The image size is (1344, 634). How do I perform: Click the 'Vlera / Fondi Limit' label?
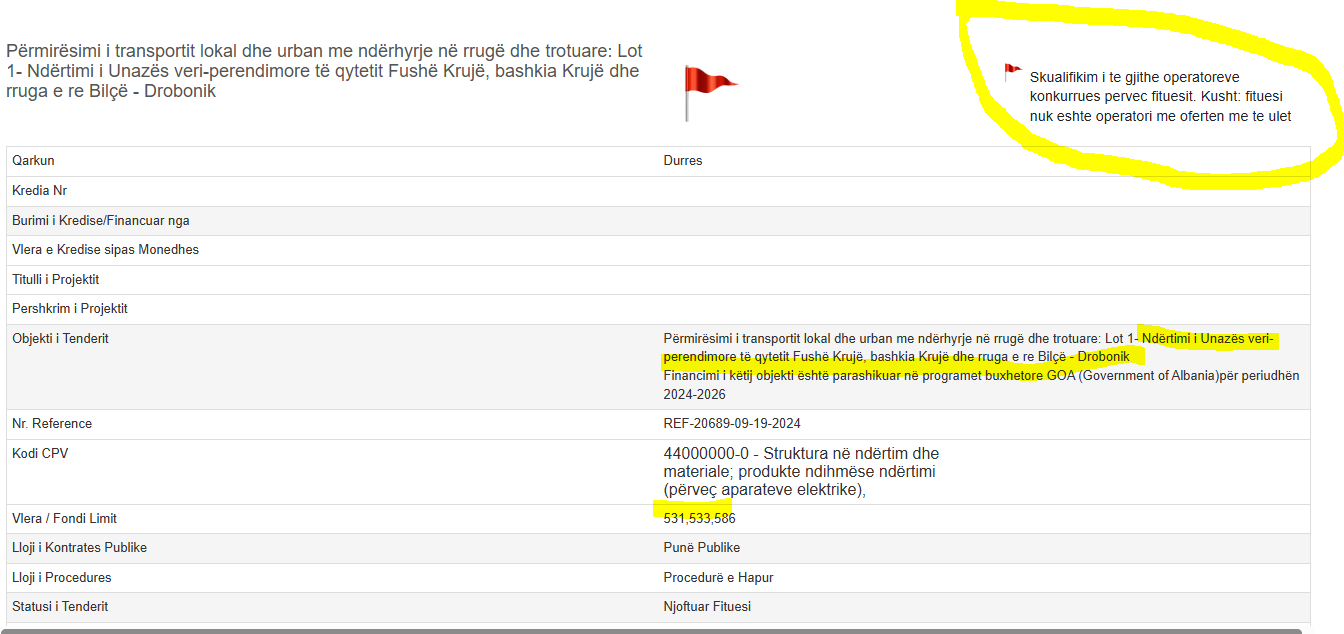pos(65,519)
